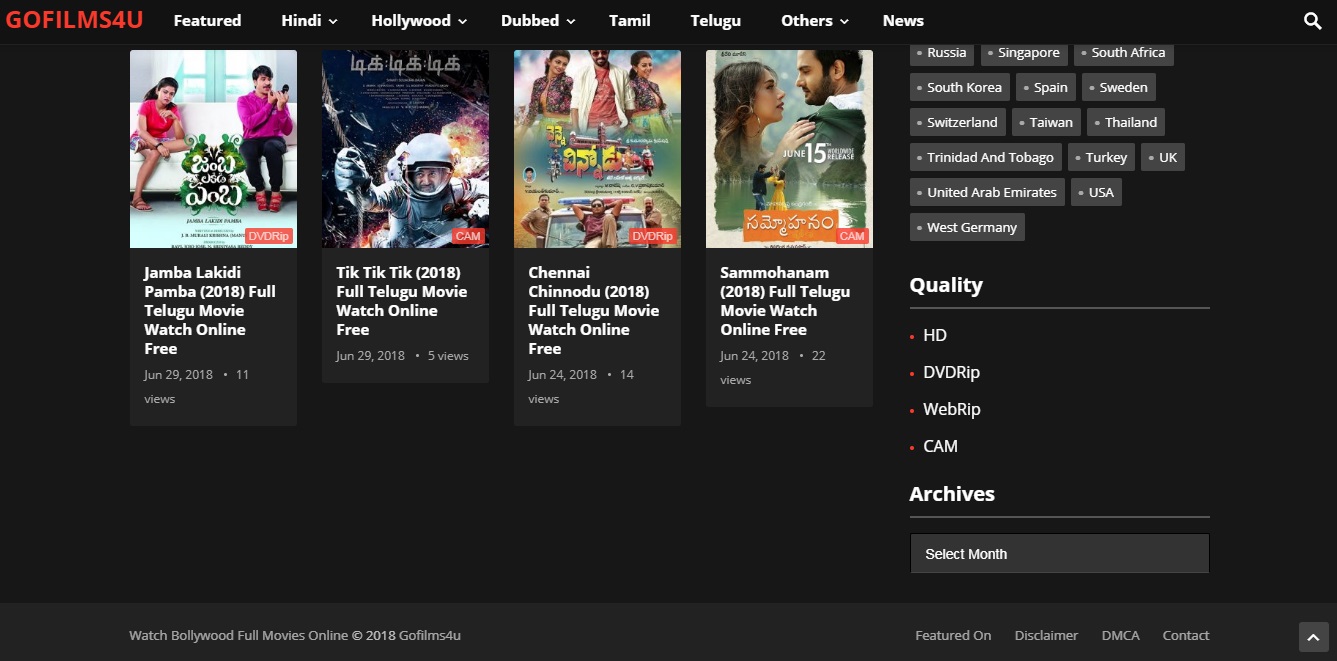Expand the Hollywood dropdown menu
Image resolution: width=1337 pixels, height=661 pixels.
(418, 21)
